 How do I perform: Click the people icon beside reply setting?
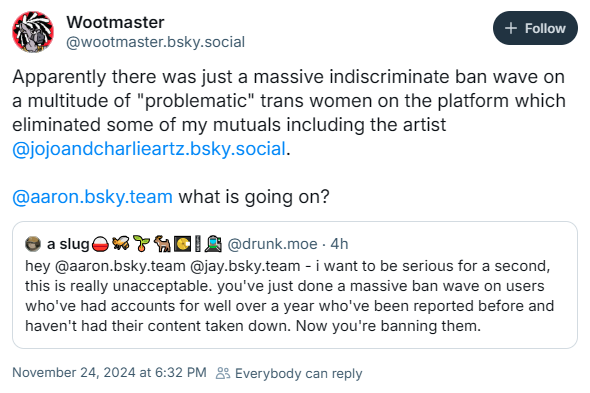(x=223, y=373)
